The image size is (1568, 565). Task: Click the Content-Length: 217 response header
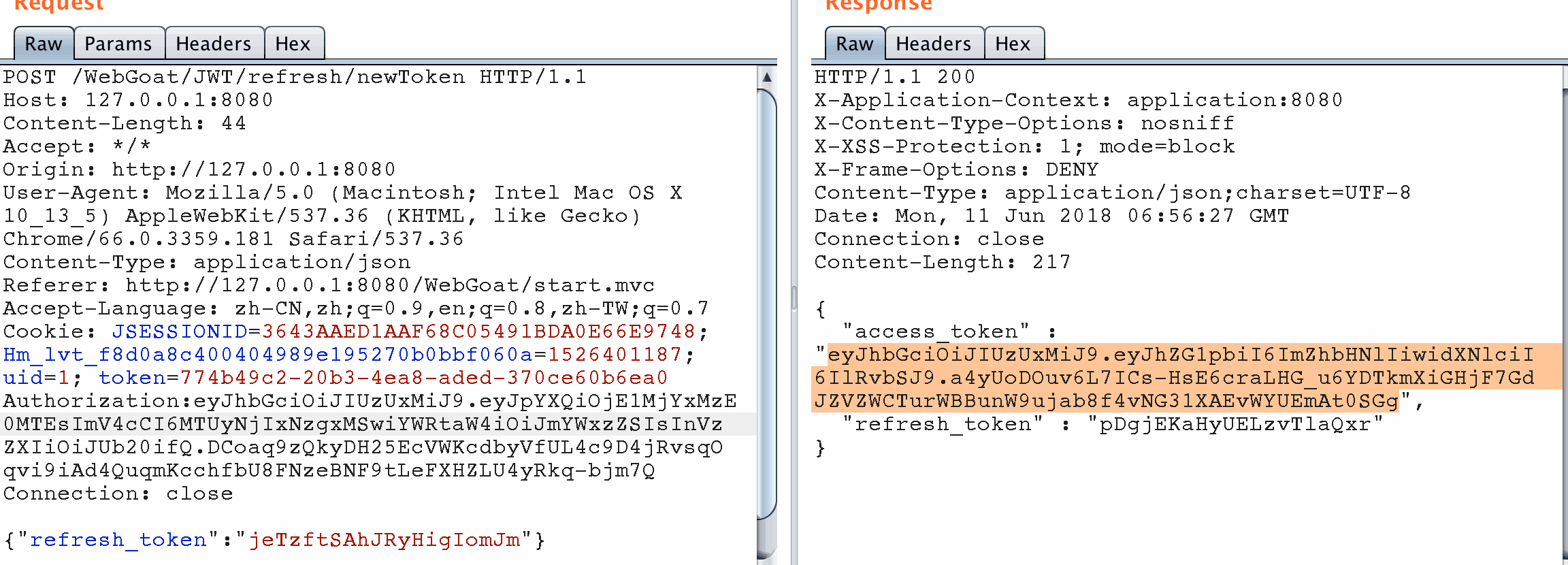pos(943,262)
